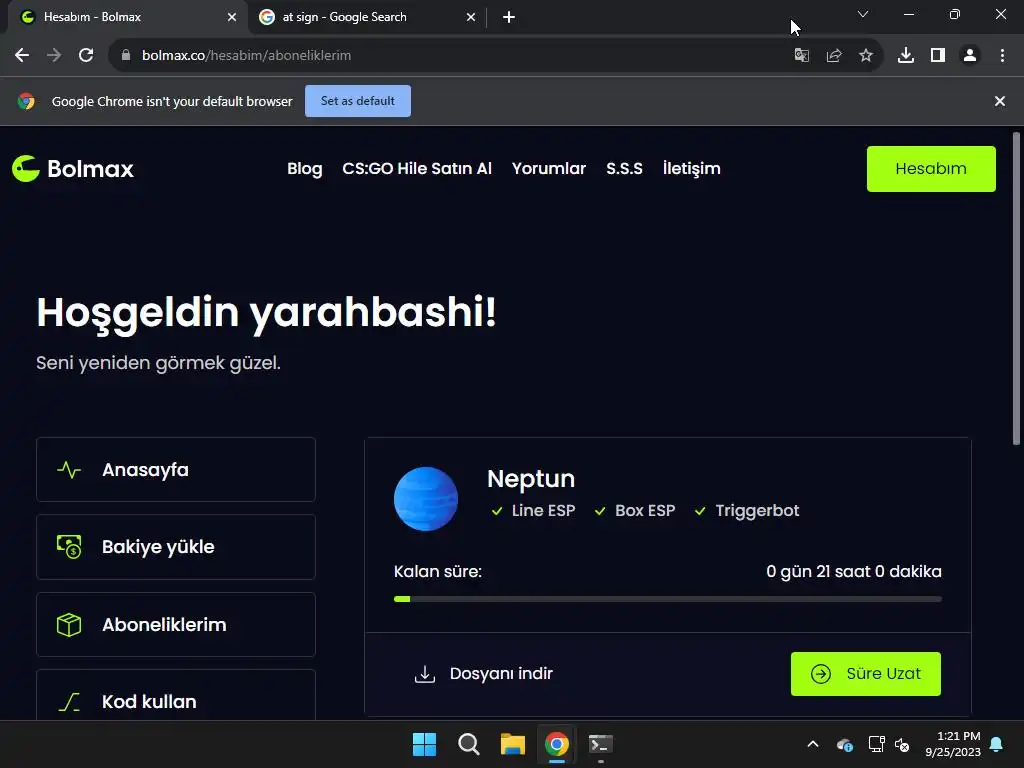Open Yorumlar nav link
This screenshot has height=768, width=1024.
549,168
